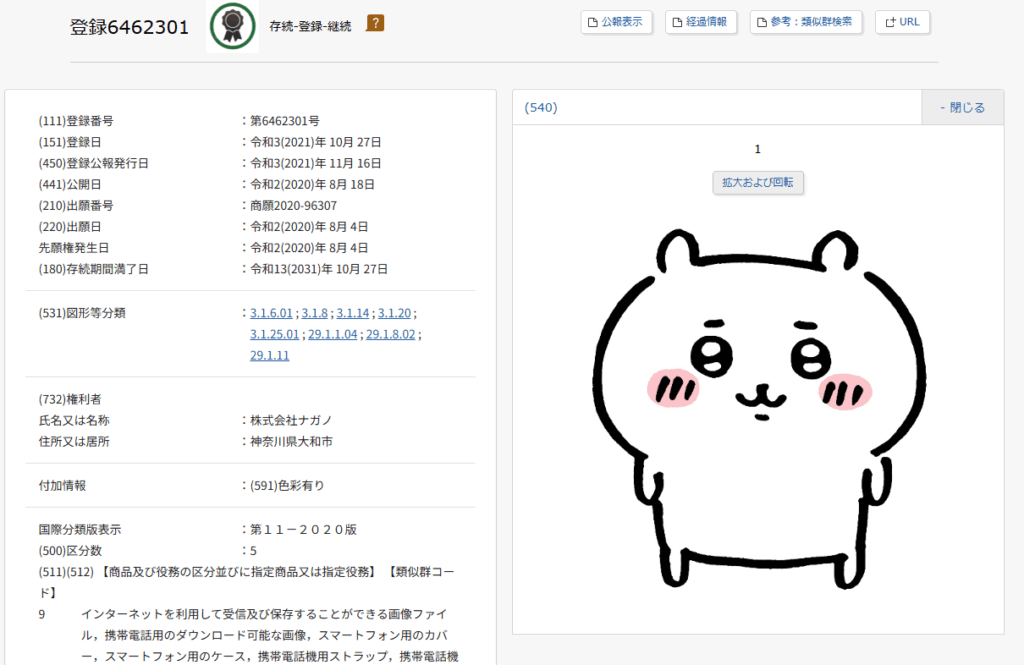Viewport: 1024px width, 665px height.
Task: Click the document icon on 経過情報 button
Action: [678, 21]
